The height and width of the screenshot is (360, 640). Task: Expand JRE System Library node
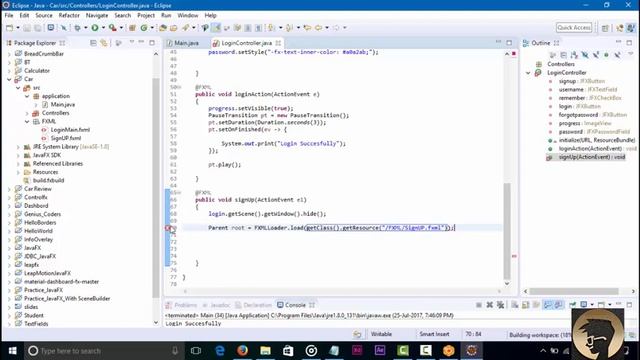click(x=18, y=147)
